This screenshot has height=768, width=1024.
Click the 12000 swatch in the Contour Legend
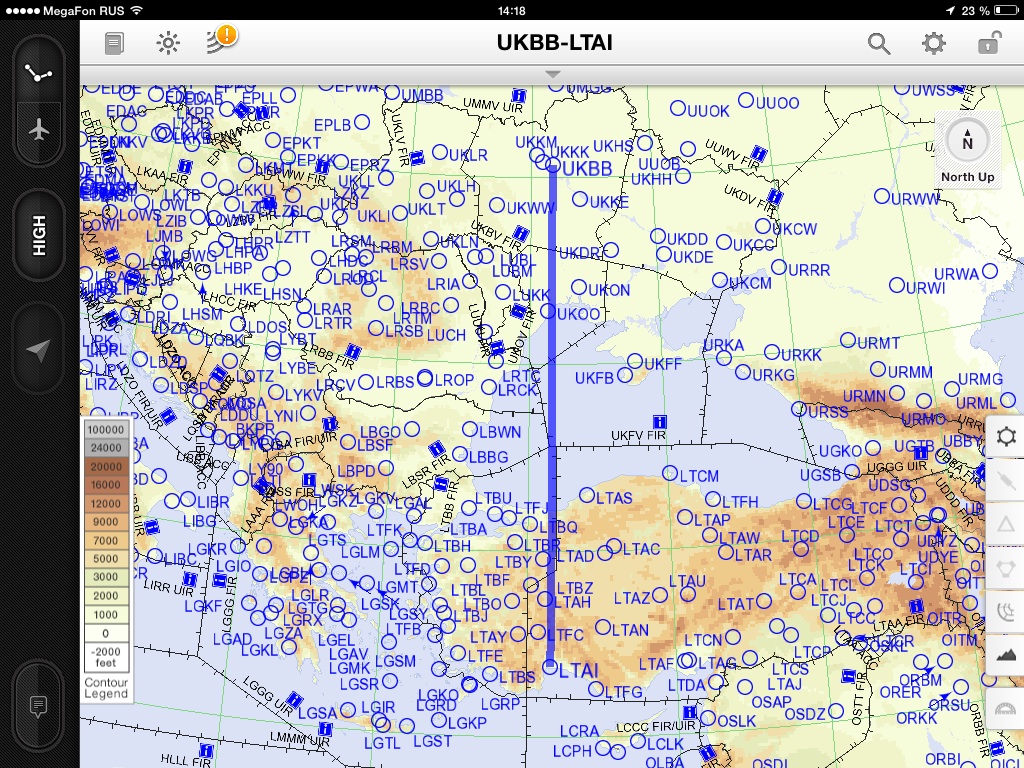[x=105, y=504]
